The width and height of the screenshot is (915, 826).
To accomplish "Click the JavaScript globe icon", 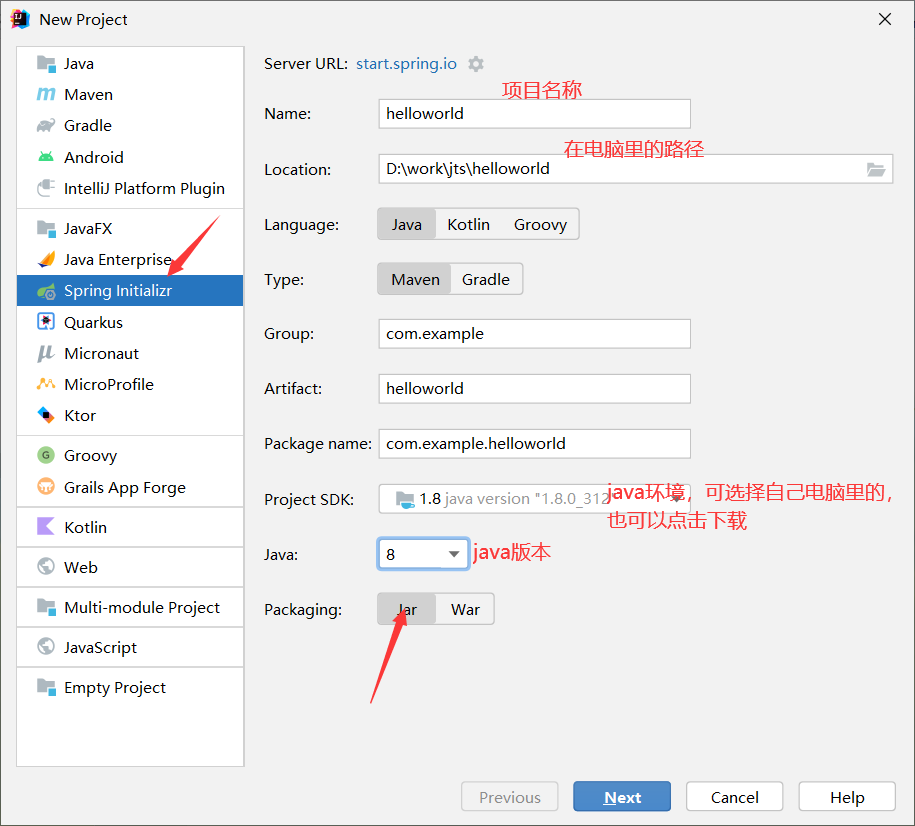I will point(46,646).
